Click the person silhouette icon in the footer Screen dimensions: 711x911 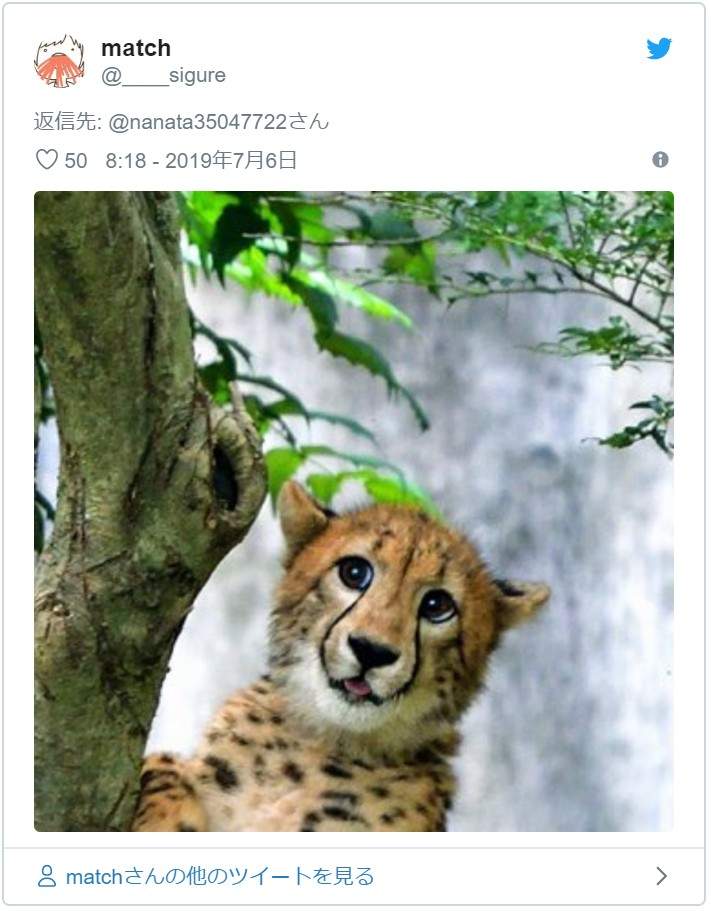(x=48, y=876)
